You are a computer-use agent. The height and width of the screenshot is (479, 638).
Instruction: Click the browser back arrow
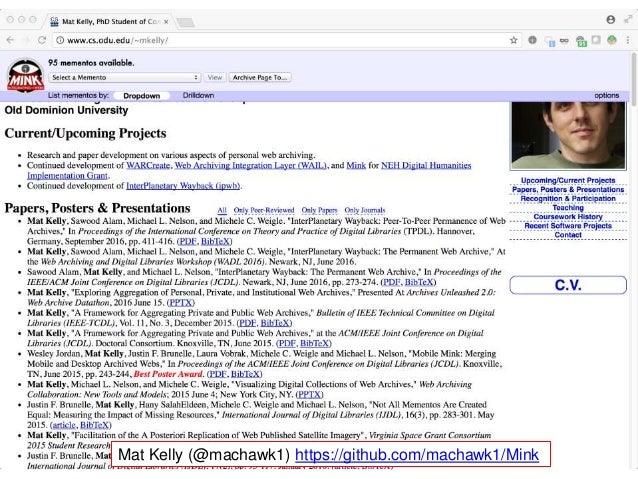(10, 40)
